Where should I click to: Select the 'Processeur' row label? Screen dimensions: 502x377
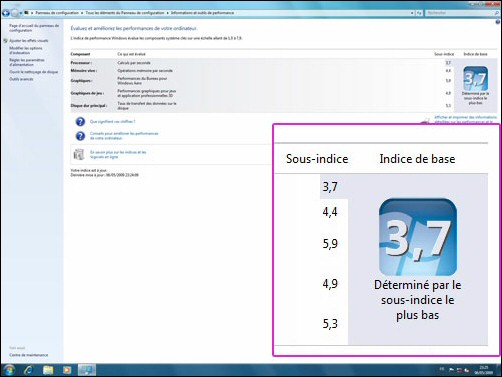click(81, 63)
